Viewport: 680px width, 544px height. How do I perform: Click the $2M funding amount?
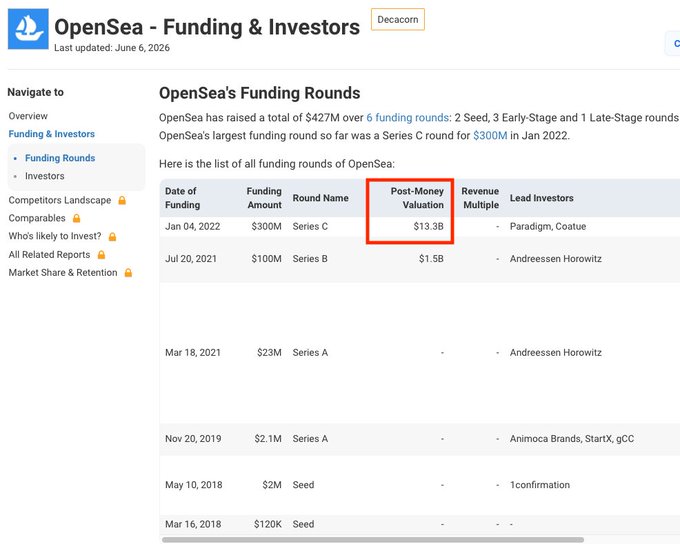tap(272, 485)
